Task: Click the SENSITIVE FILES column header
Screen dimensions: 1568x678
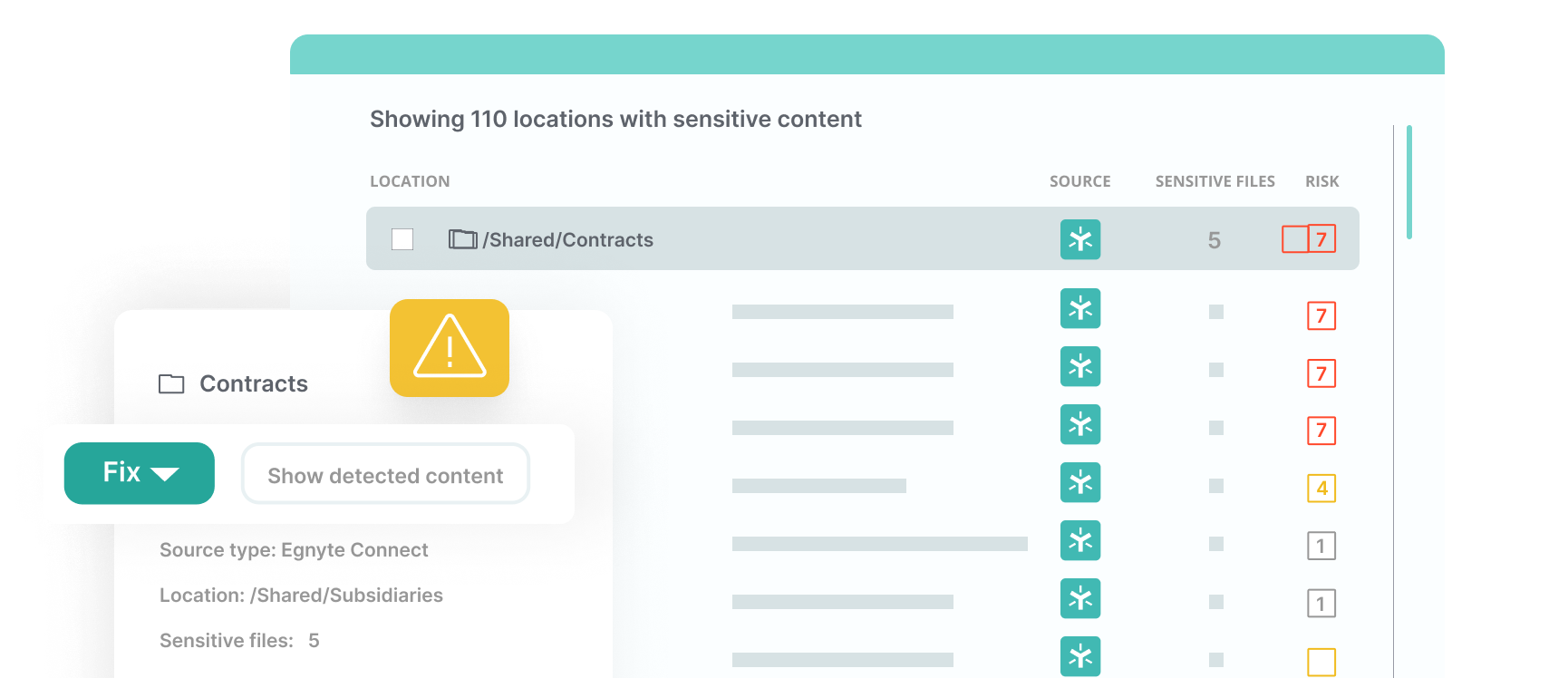Action: pyautogui.click(x=1215, y=181)
